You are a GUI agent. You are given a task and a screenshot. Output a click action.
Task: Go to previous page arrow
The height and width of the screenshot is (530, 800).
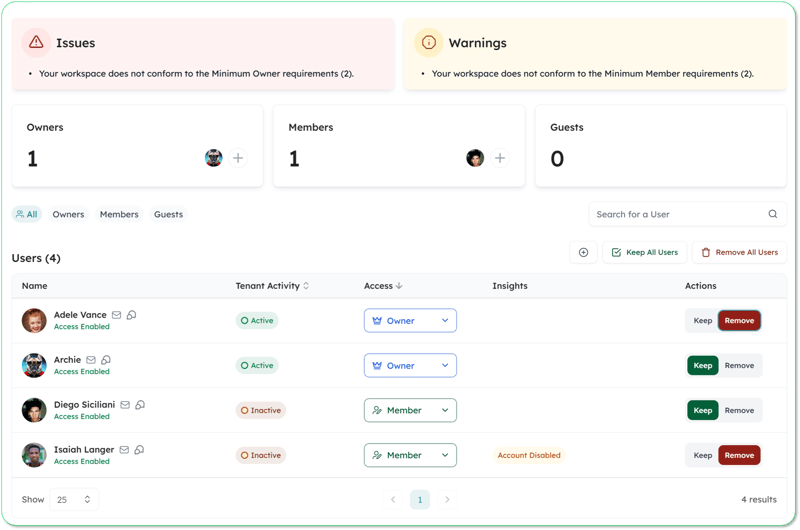click(x=393, y=499)
